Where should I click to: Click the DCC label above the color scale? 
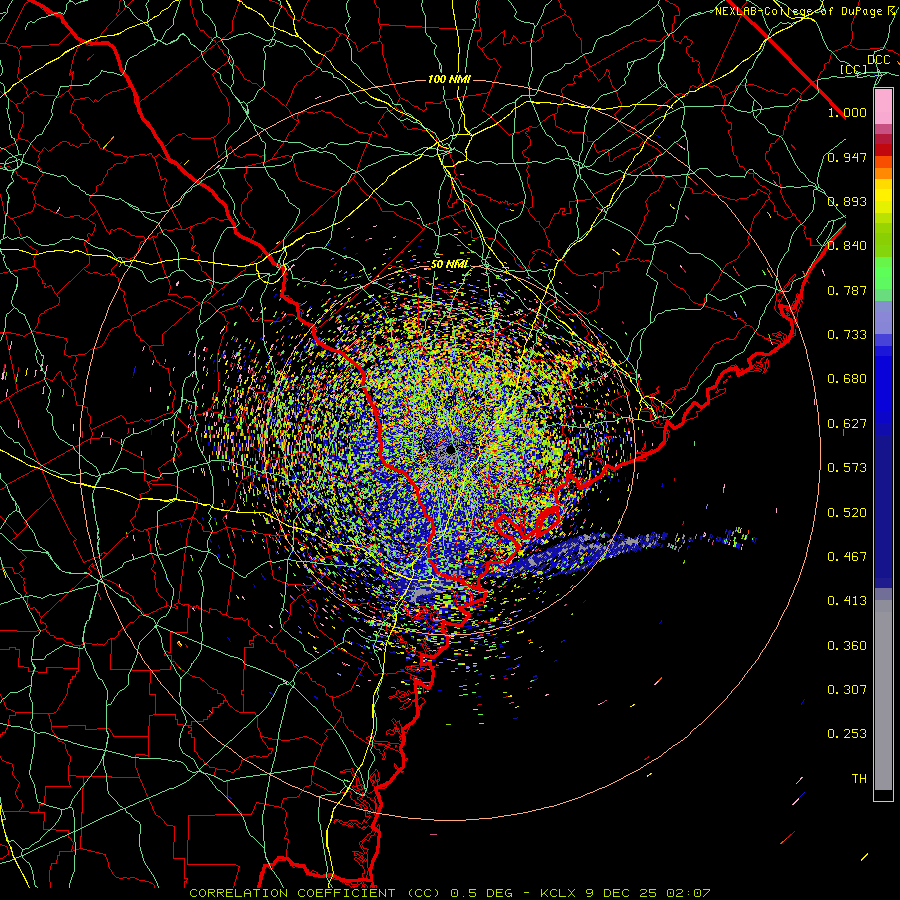click(879, 60)
